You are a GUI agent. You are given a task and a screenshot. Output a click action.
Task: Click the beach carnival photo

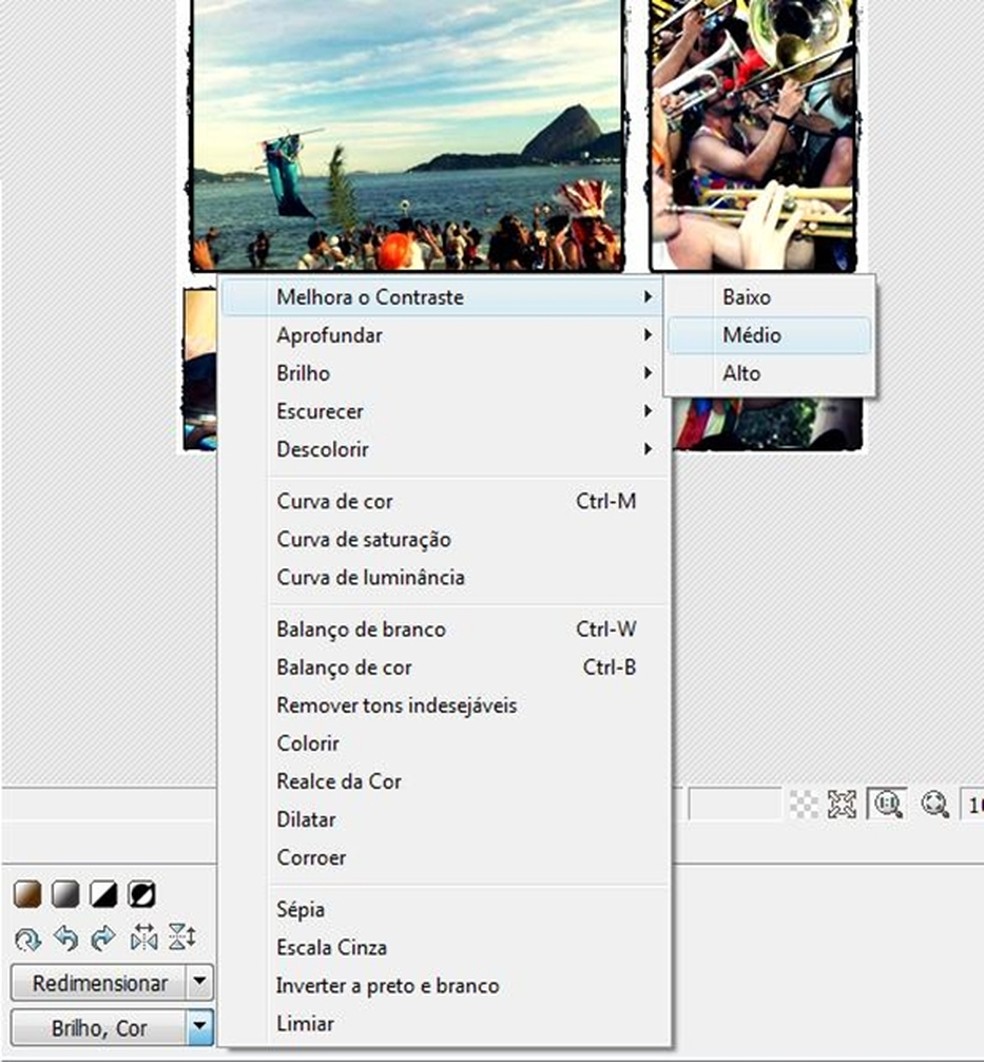406,134
